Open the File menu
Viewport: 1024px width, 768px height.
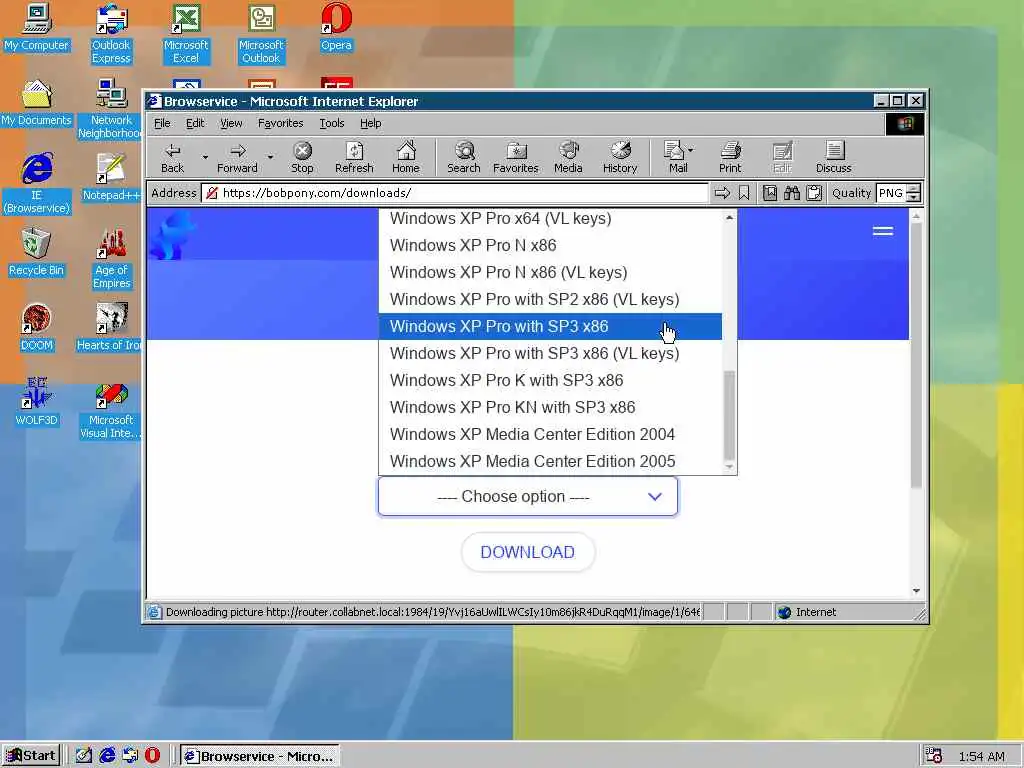[162, 123]
